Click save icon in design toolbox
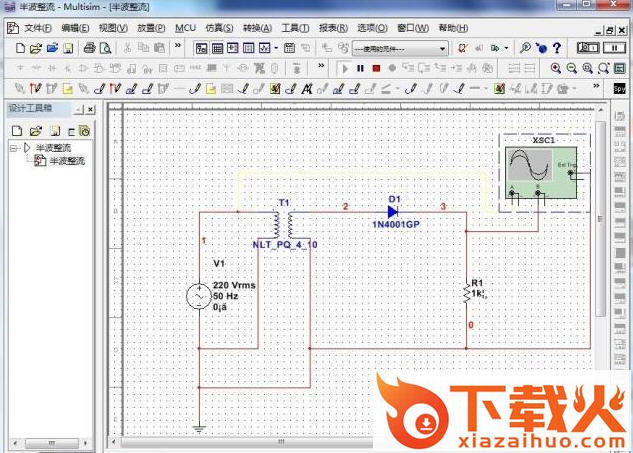The height and width of the screenshot is (453, 633). [x=55, y=131]
